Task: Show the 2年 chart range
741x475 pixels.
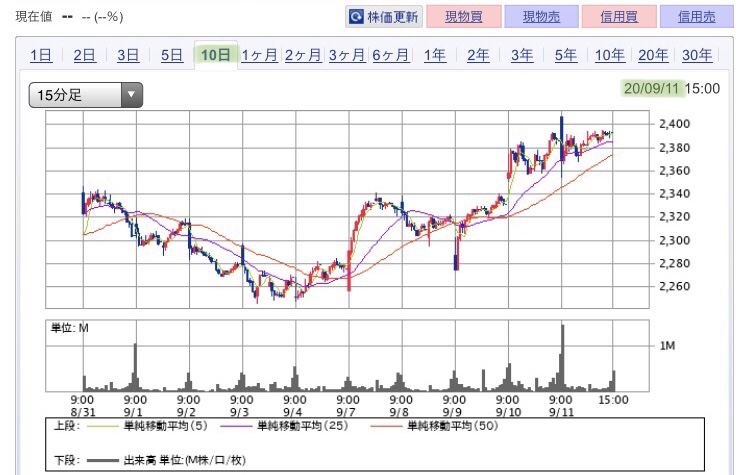Action: click(x=478, y=55)
